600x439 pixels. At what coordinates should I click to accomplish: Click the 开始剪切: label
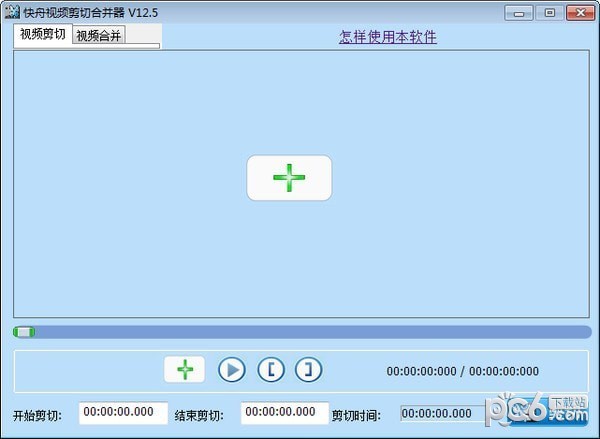click(x=37, y=416)
